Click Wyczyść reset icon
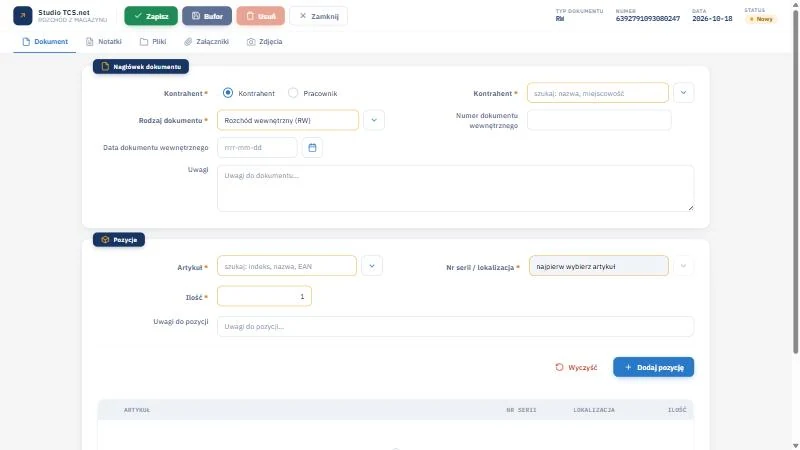 tap(559, 367)
